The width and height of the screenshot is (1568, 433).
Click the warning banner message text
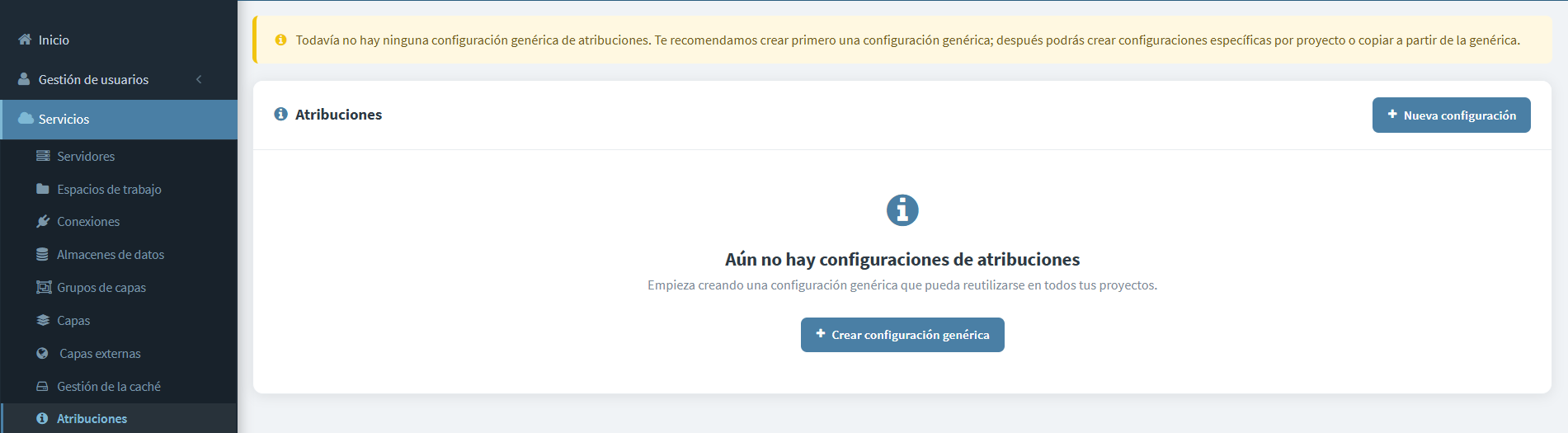click(x=907, y=40)
